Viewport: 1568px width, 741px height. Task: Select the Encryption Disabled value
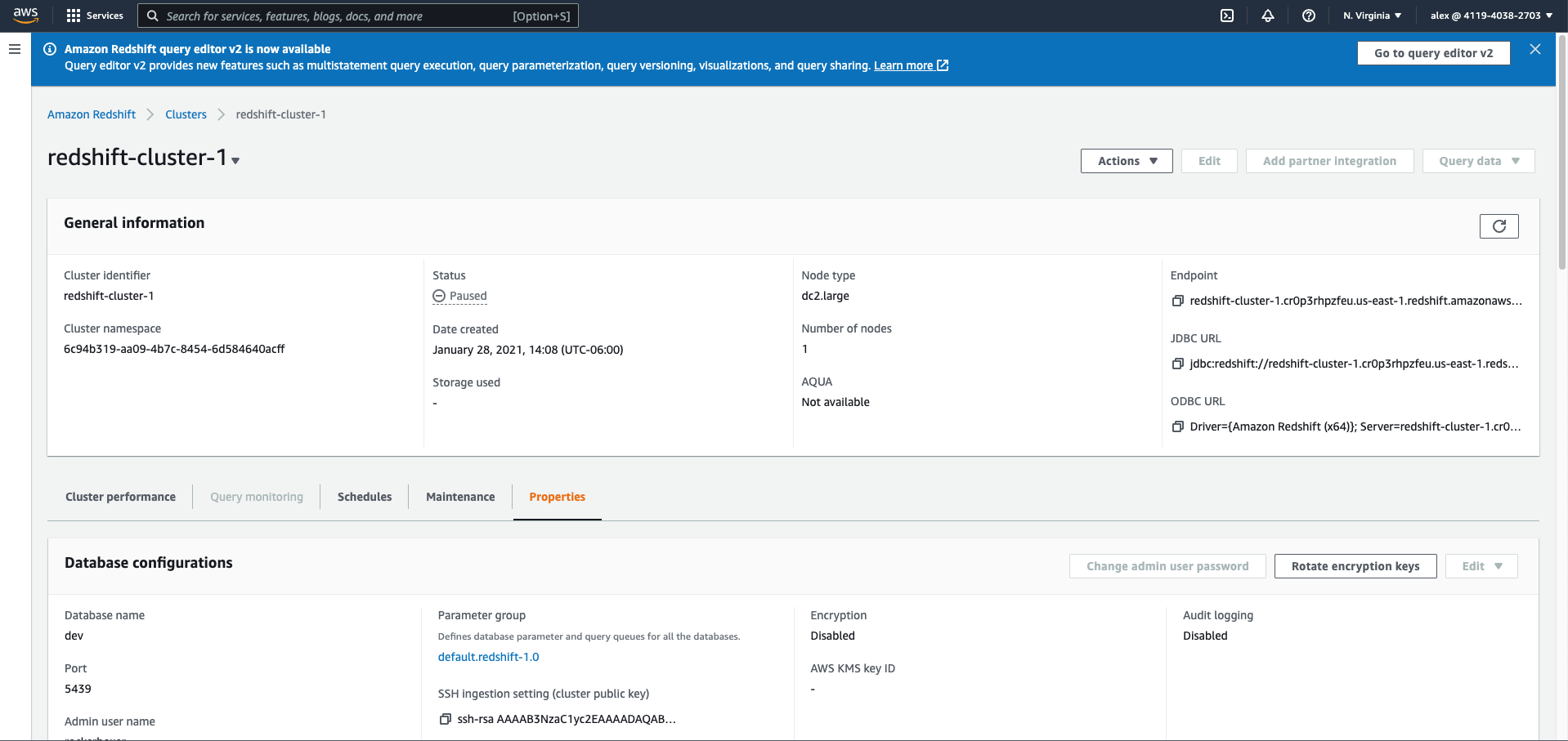[832, 636]
